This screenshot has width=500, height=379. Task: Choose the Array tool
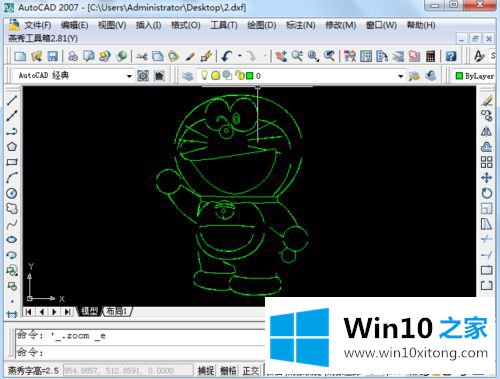pos(487,162)
